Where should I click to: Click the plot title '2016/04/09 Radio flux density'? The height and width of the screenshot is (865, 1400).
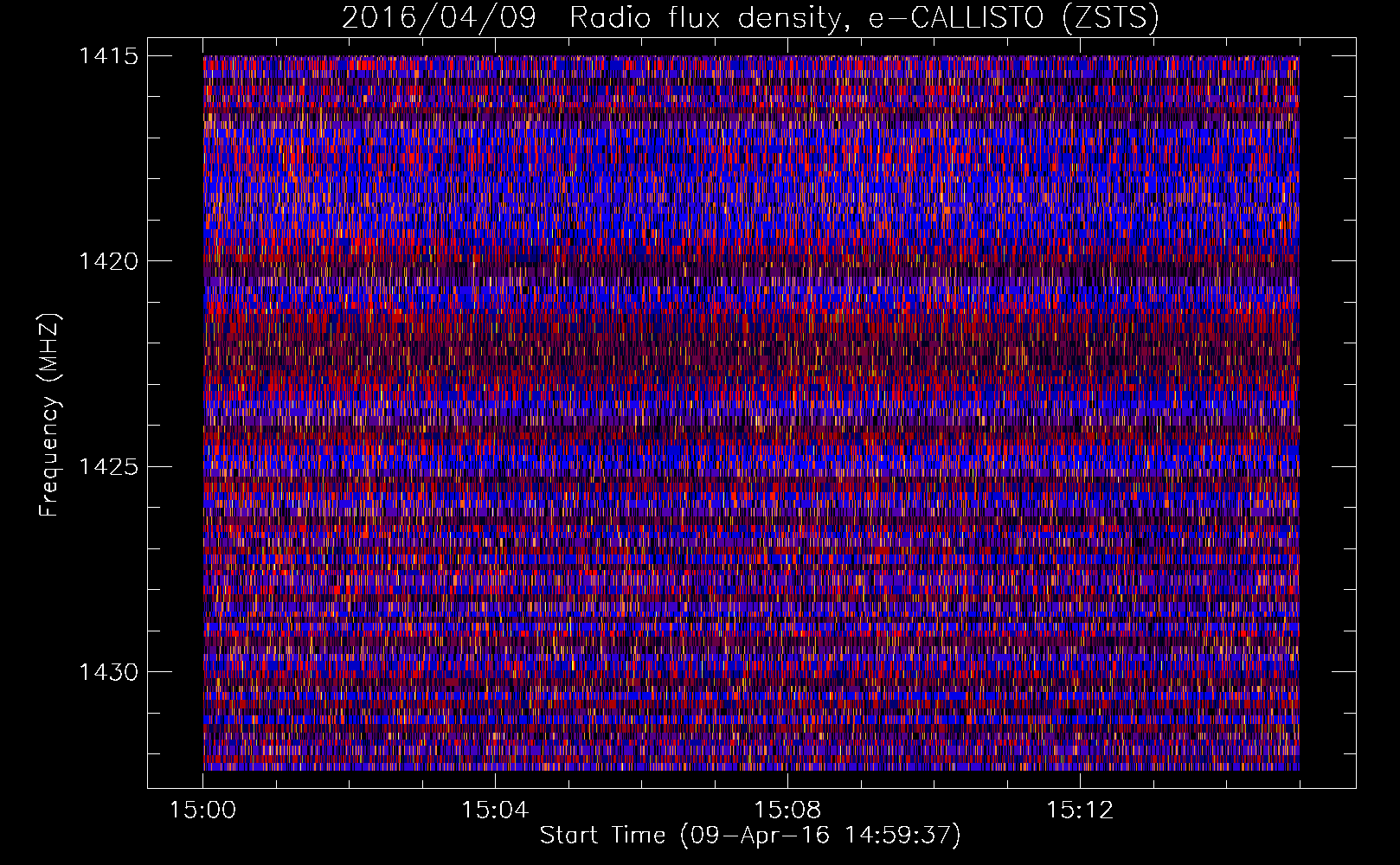[592, 18]
